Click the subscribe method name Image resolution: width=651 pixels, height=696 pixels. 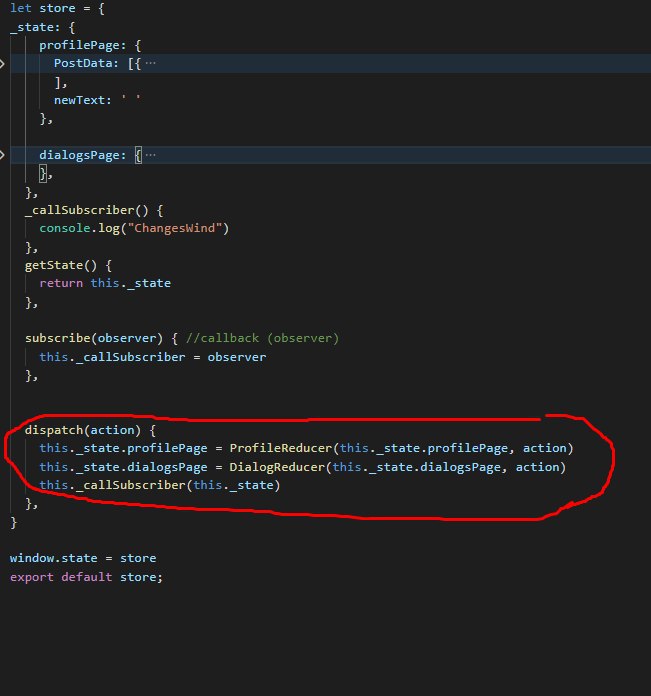click(58, 338)
